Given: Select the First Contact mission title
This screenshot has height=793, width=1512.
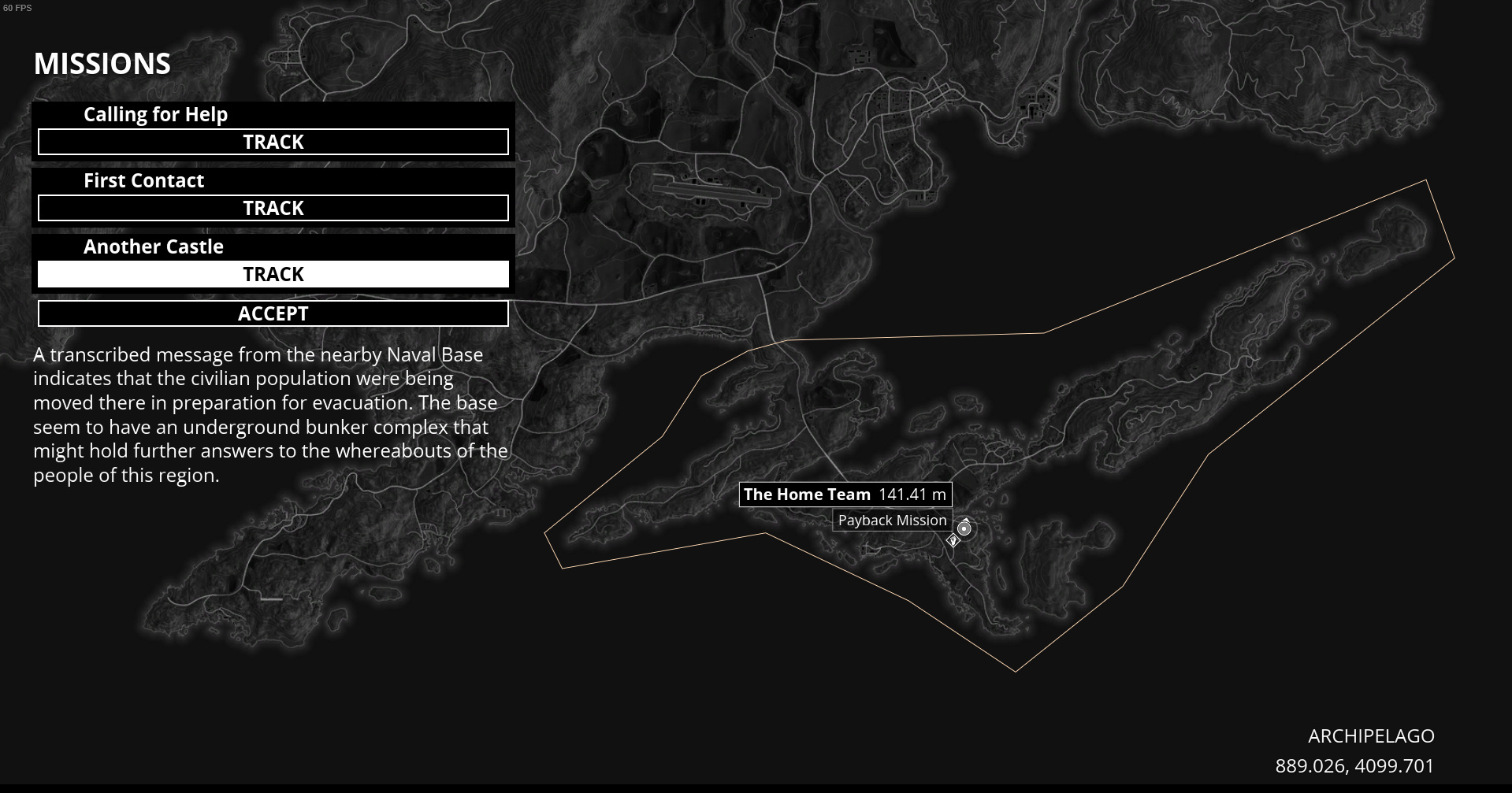Looking at the screenshot, I should (144, 180).
